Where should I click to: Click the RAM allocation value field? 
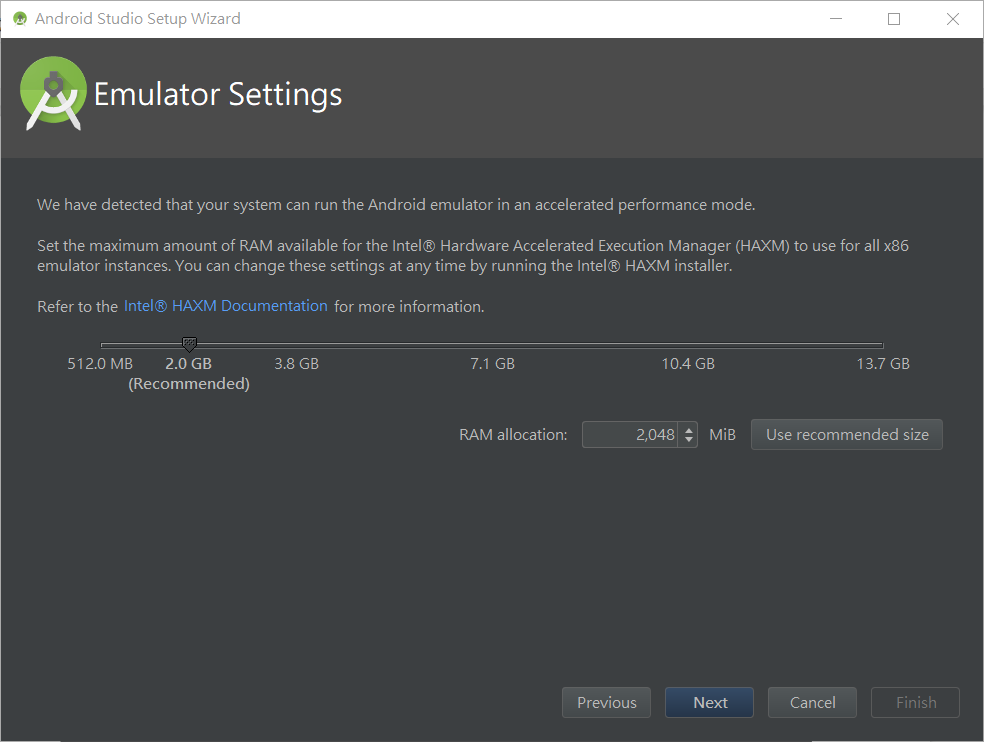629,434
